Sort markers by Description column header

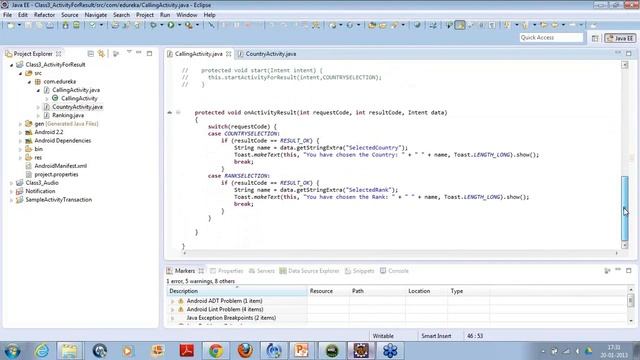point(237,291)
